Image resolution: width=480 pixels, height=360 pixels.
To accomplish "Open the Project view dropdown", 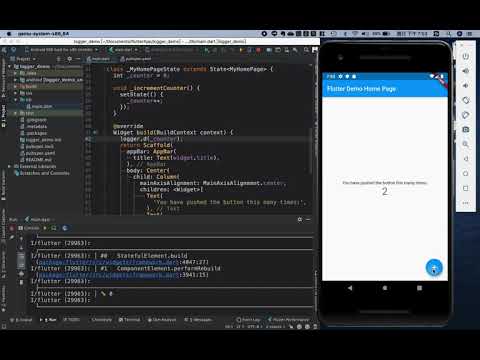I will coord(23,59).
